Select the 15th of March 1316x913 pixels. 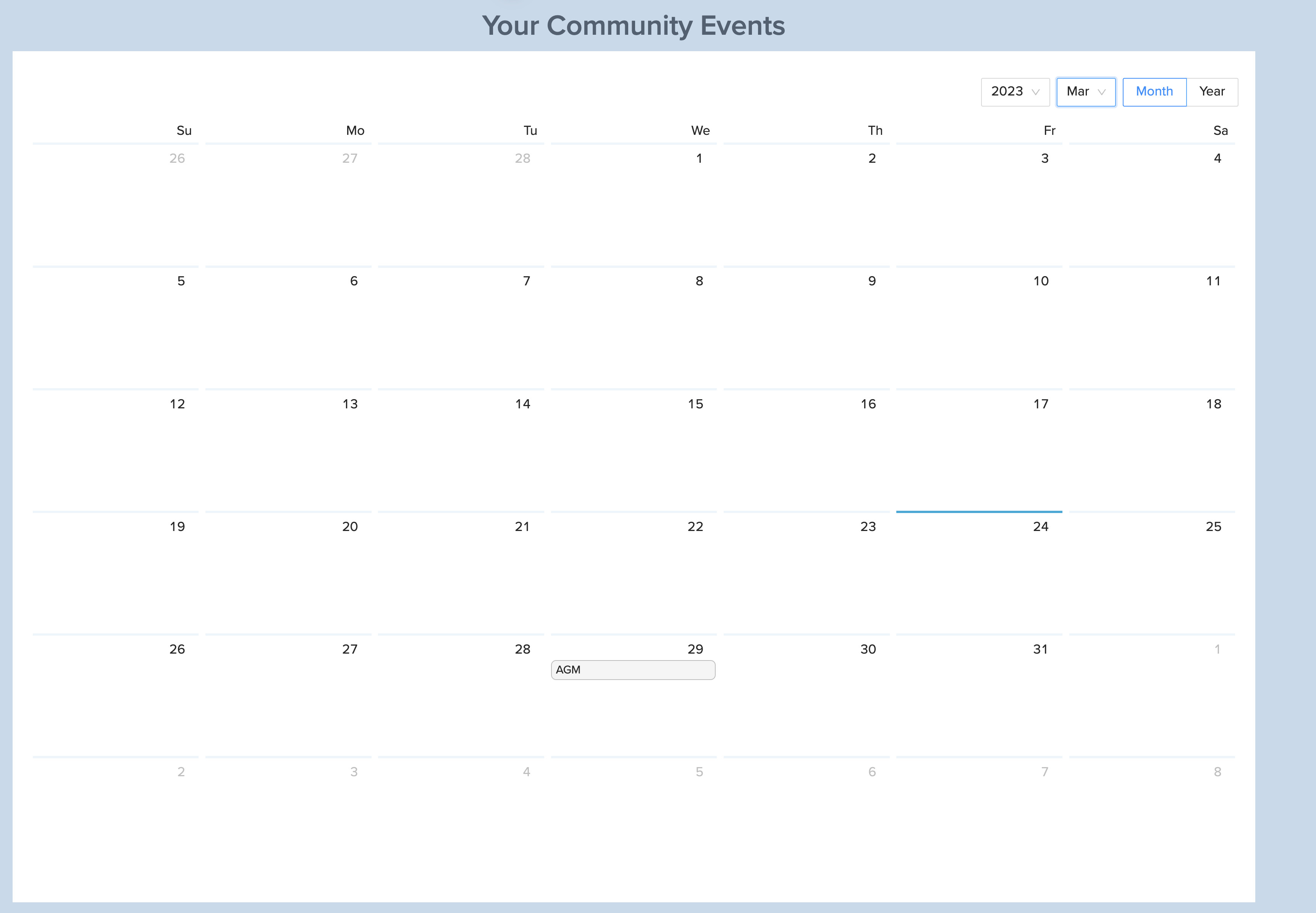click(634, 450)
